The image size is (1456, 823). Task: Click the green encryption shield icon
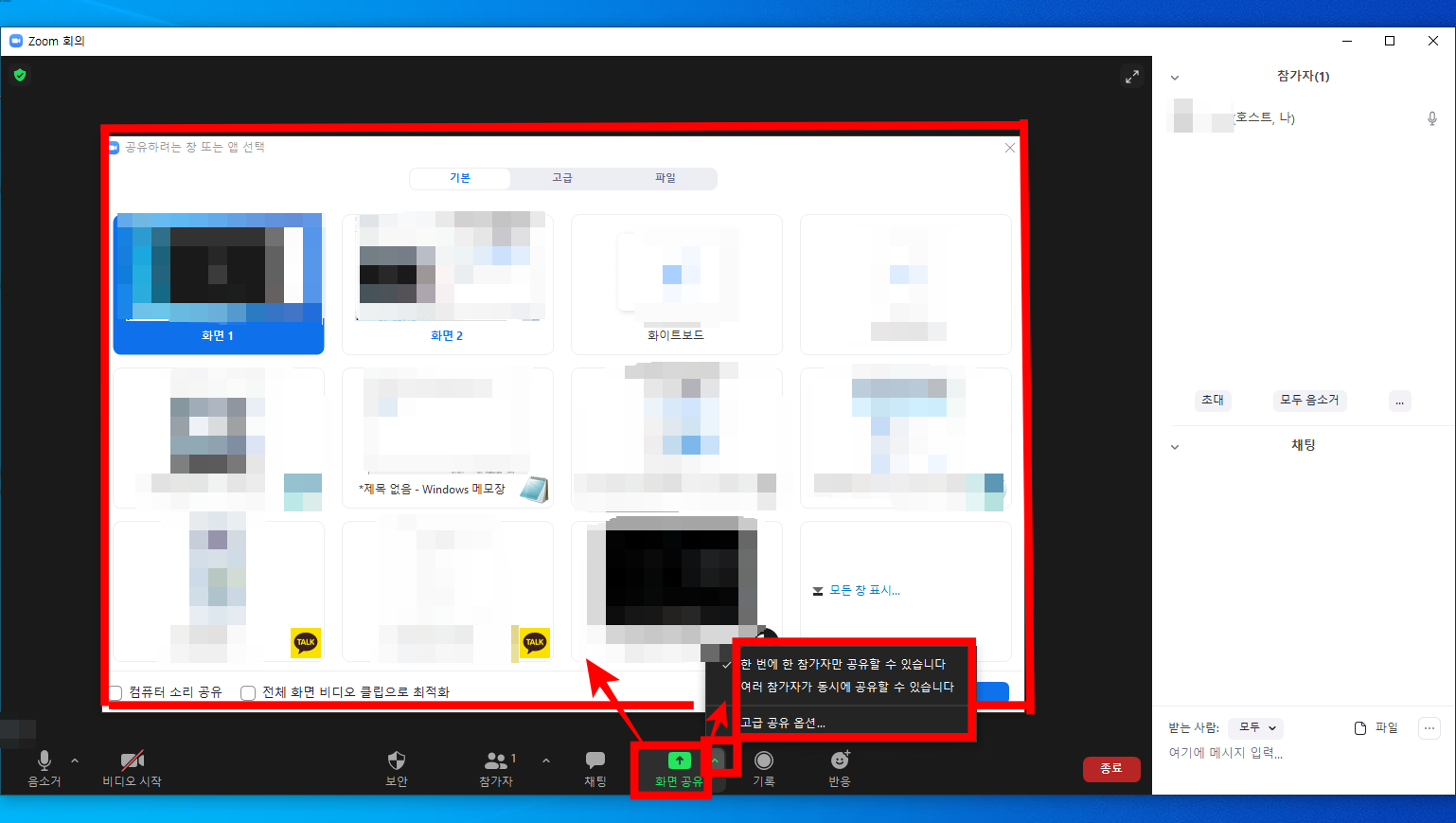click(20, 75)
